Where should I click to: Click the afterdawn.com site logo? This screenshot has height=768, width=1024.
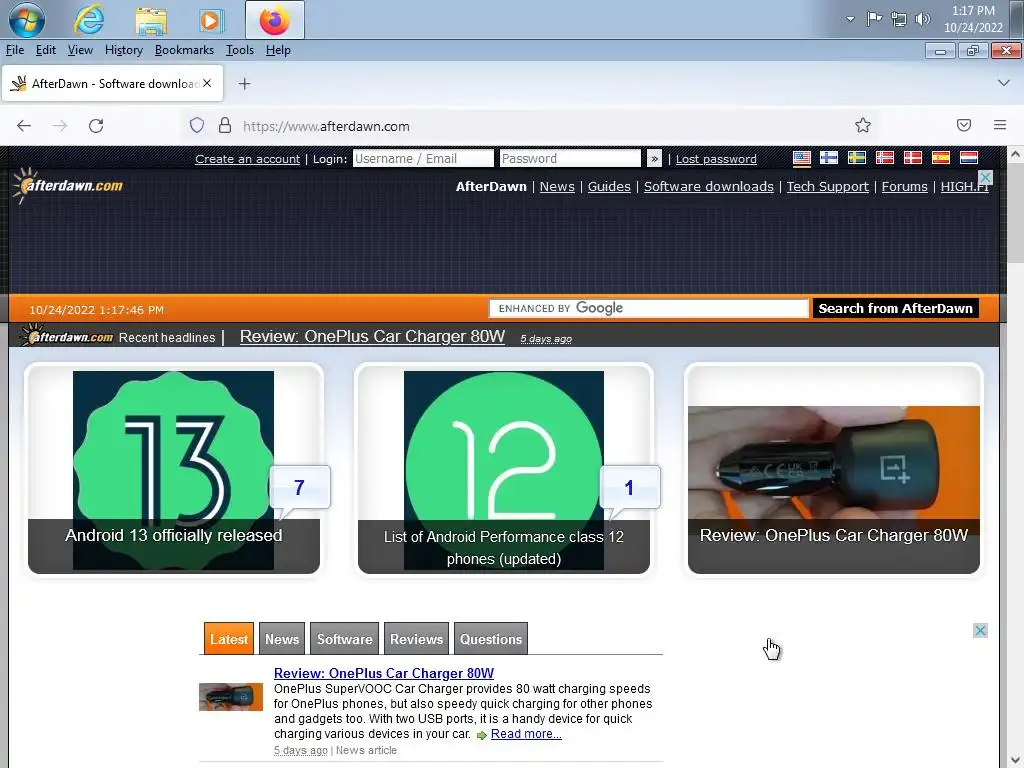[68, 185]
